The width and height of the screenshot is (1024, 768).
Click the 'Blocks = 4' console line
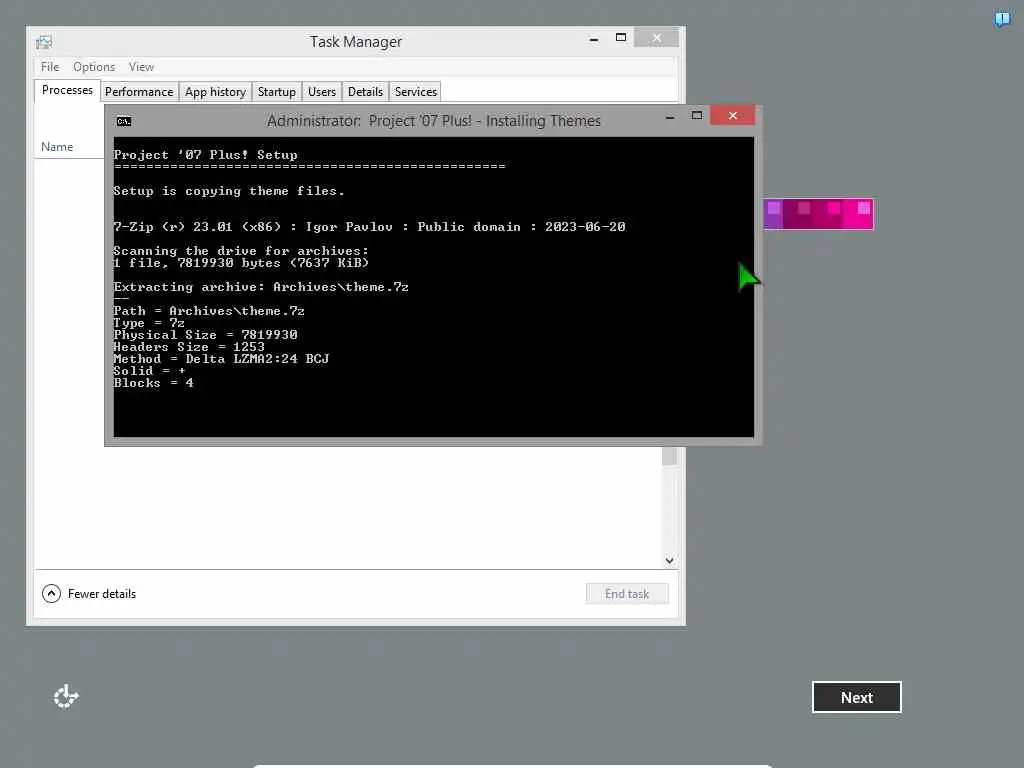point(153,383)
